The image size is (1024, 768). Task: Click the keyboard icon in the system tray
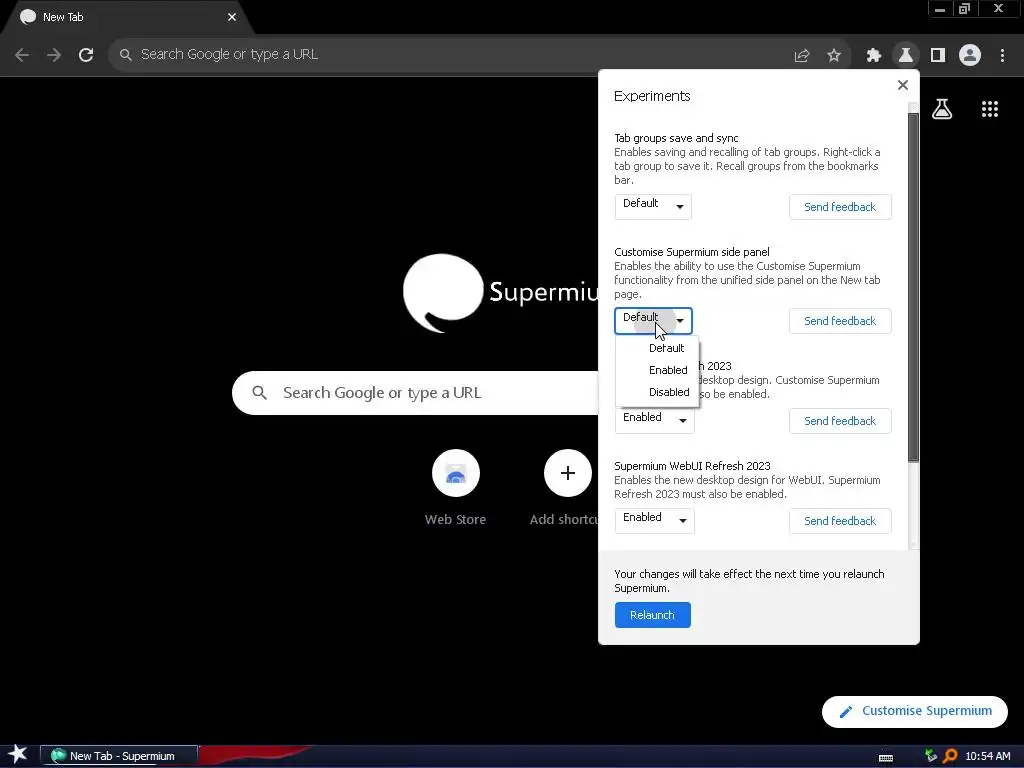click(x=886, y=757)
